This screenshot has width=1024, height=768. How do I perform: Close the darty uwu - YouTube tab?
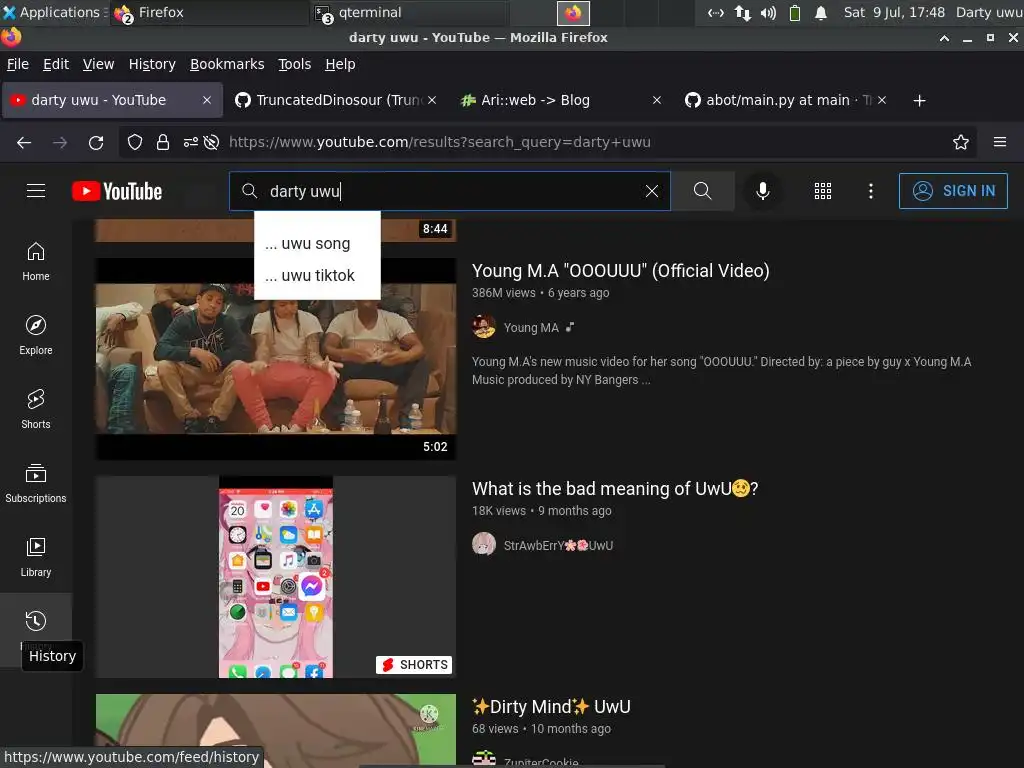207,100
